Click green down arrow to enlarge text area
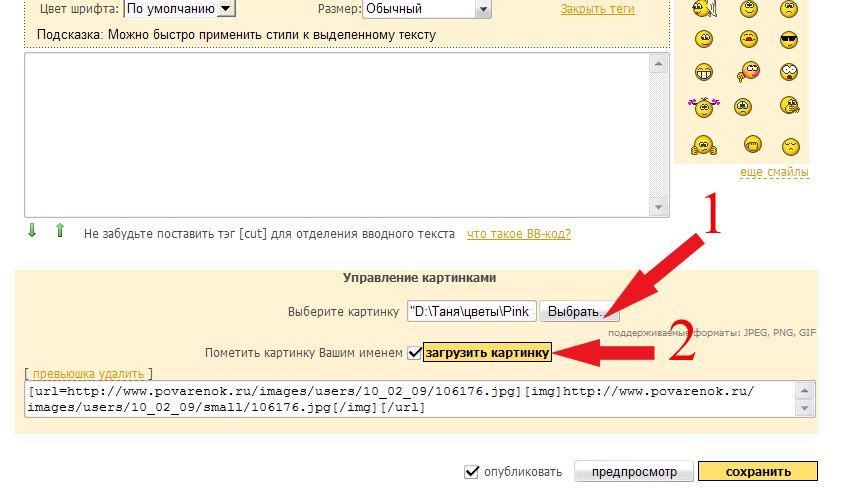The width and height of the screenshot is (843, 503). (32, 231)
